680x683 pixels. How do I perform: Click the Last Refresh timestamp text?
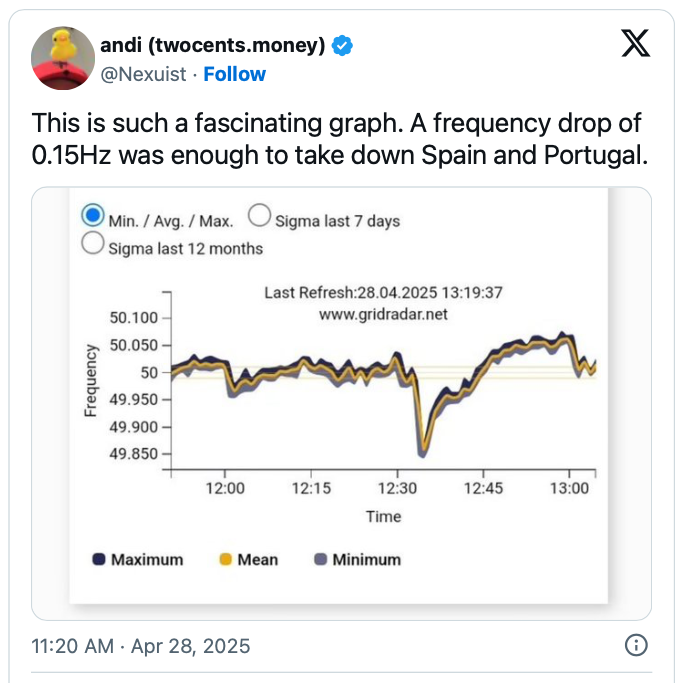383,293
